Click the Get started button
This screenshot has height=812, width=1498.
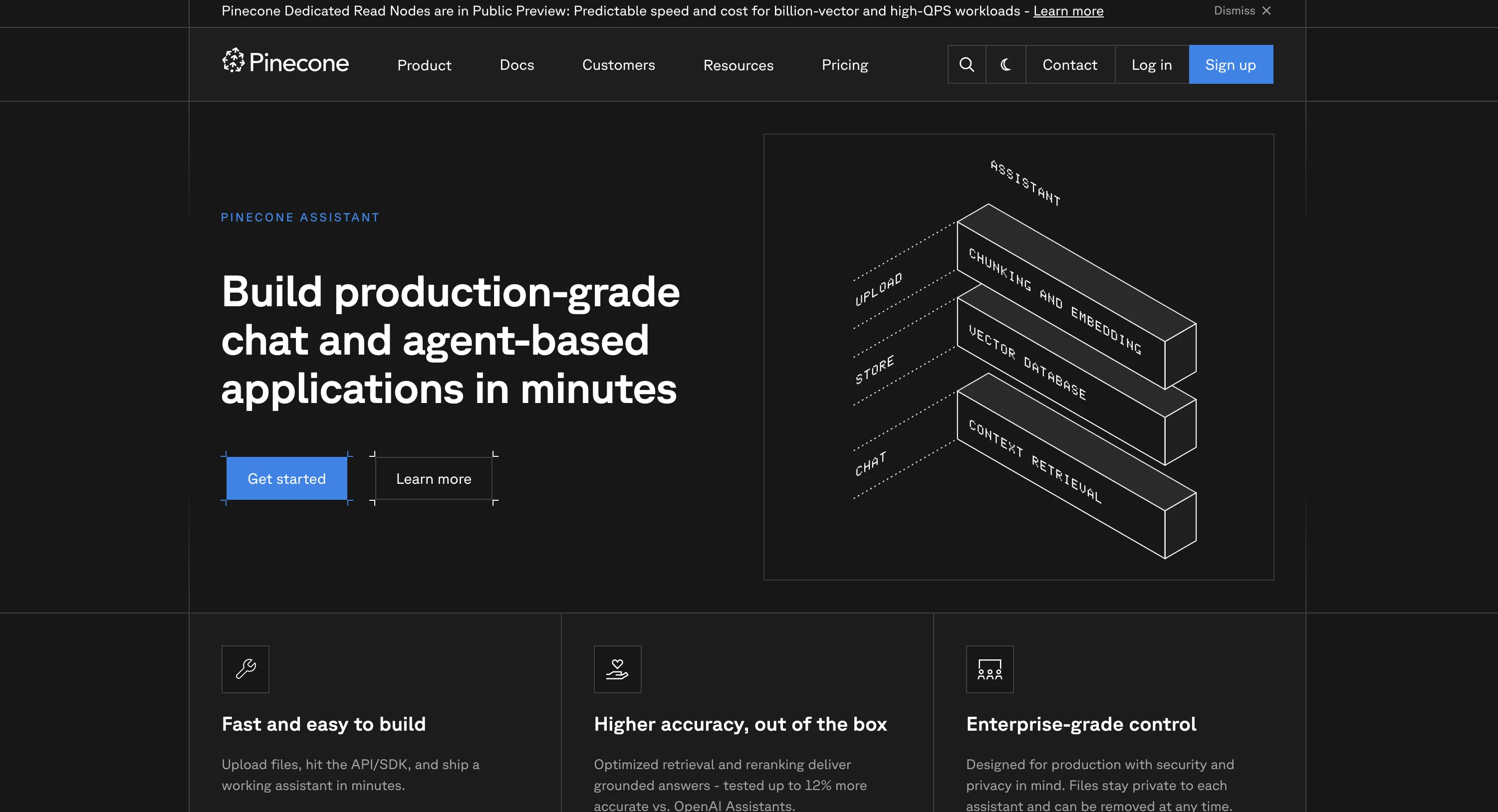click(287, 478)
